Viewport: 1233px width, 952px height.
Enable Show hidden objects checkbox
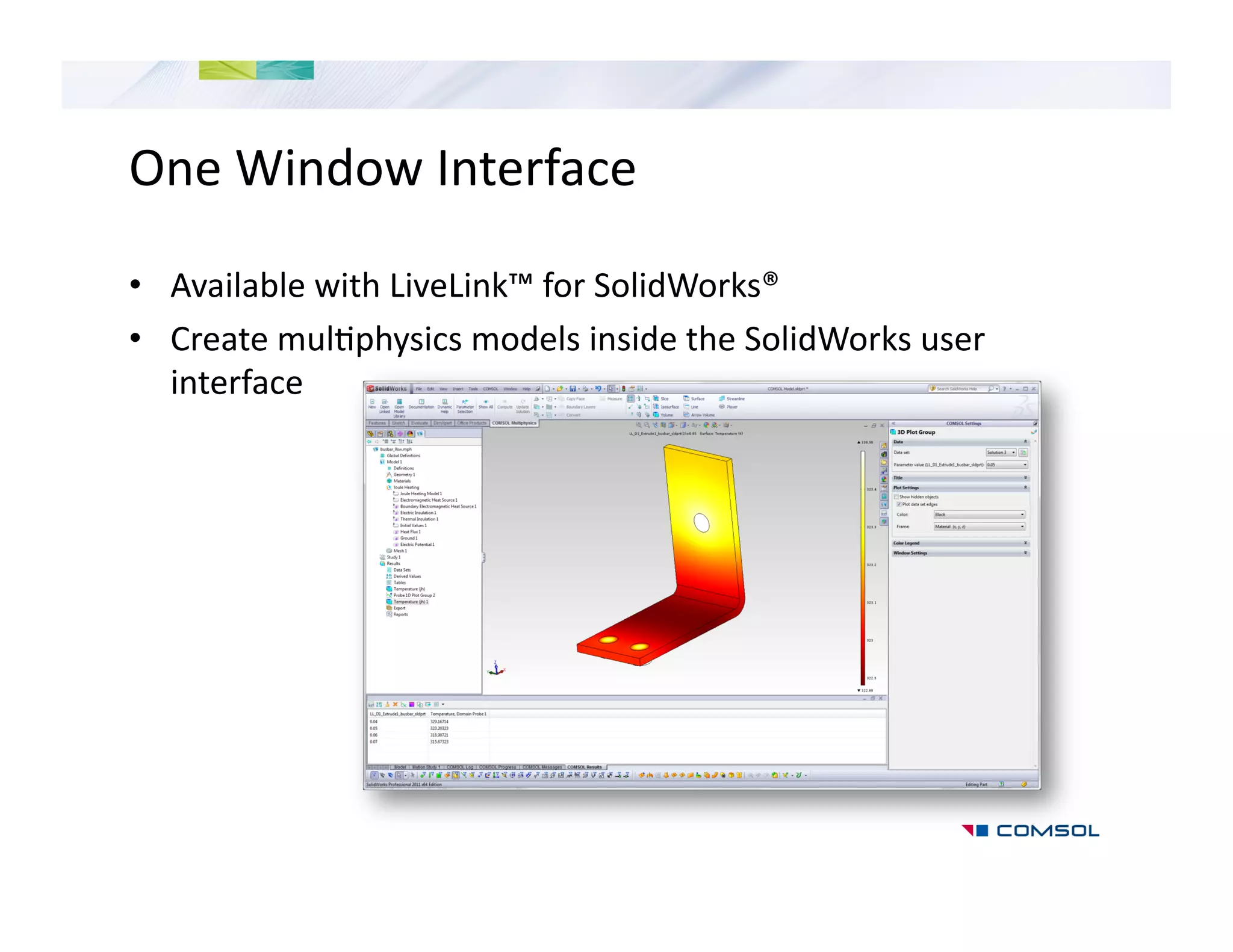[x=896, y=497]
